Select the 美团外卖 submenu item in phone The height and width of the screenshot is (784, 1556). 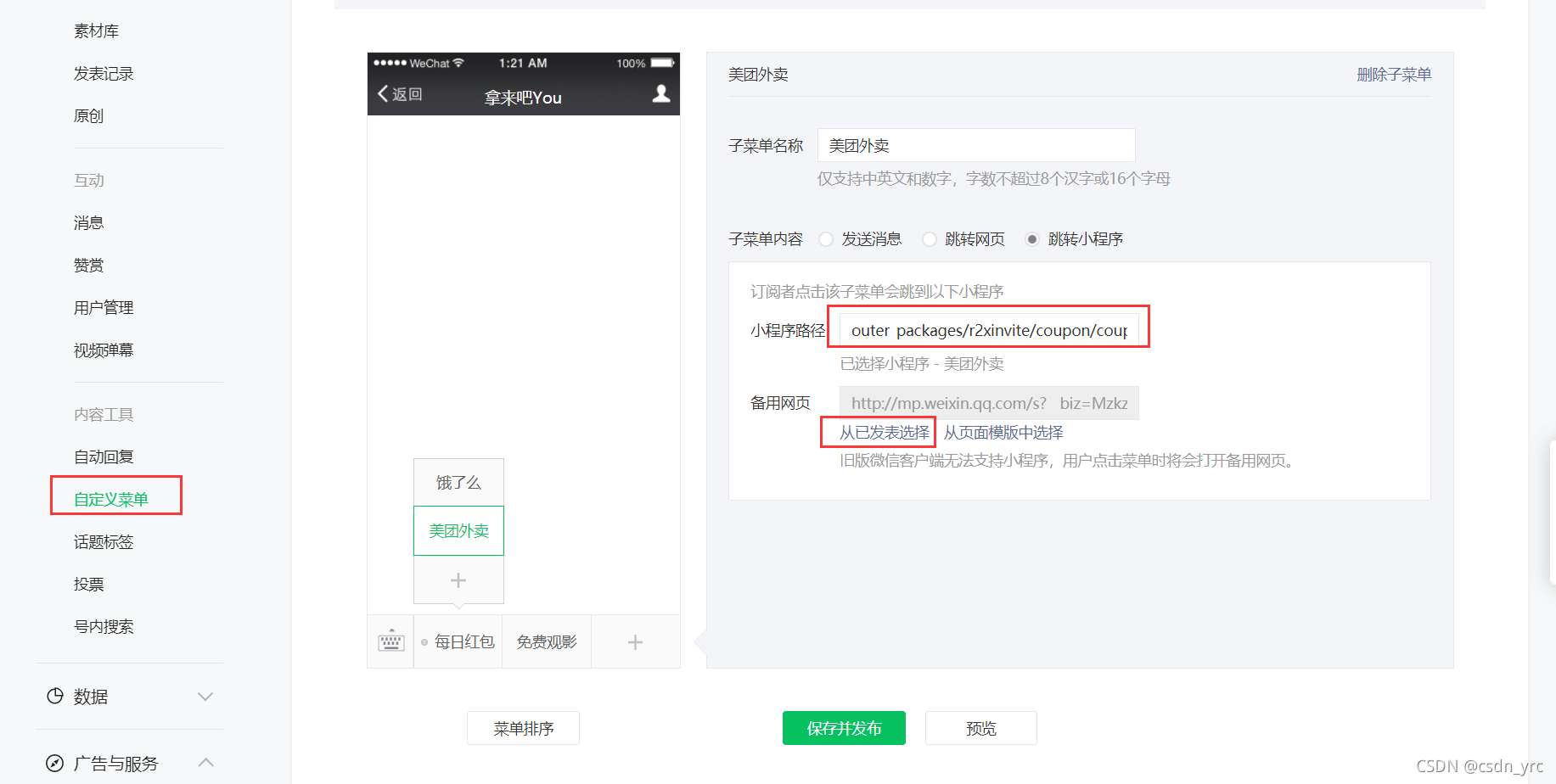pyautogui.click(x=458, y=531)
